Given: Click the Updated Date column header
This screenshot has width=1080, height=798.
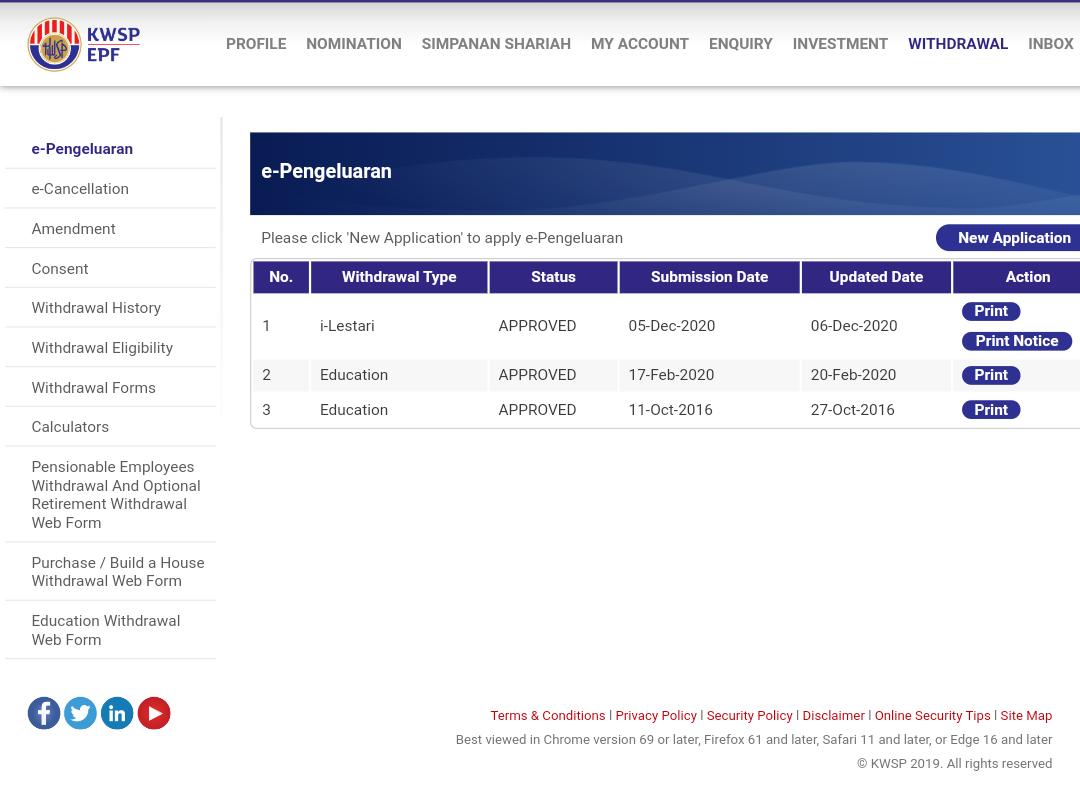Looking at the screenshot, I should pos(876,277).
